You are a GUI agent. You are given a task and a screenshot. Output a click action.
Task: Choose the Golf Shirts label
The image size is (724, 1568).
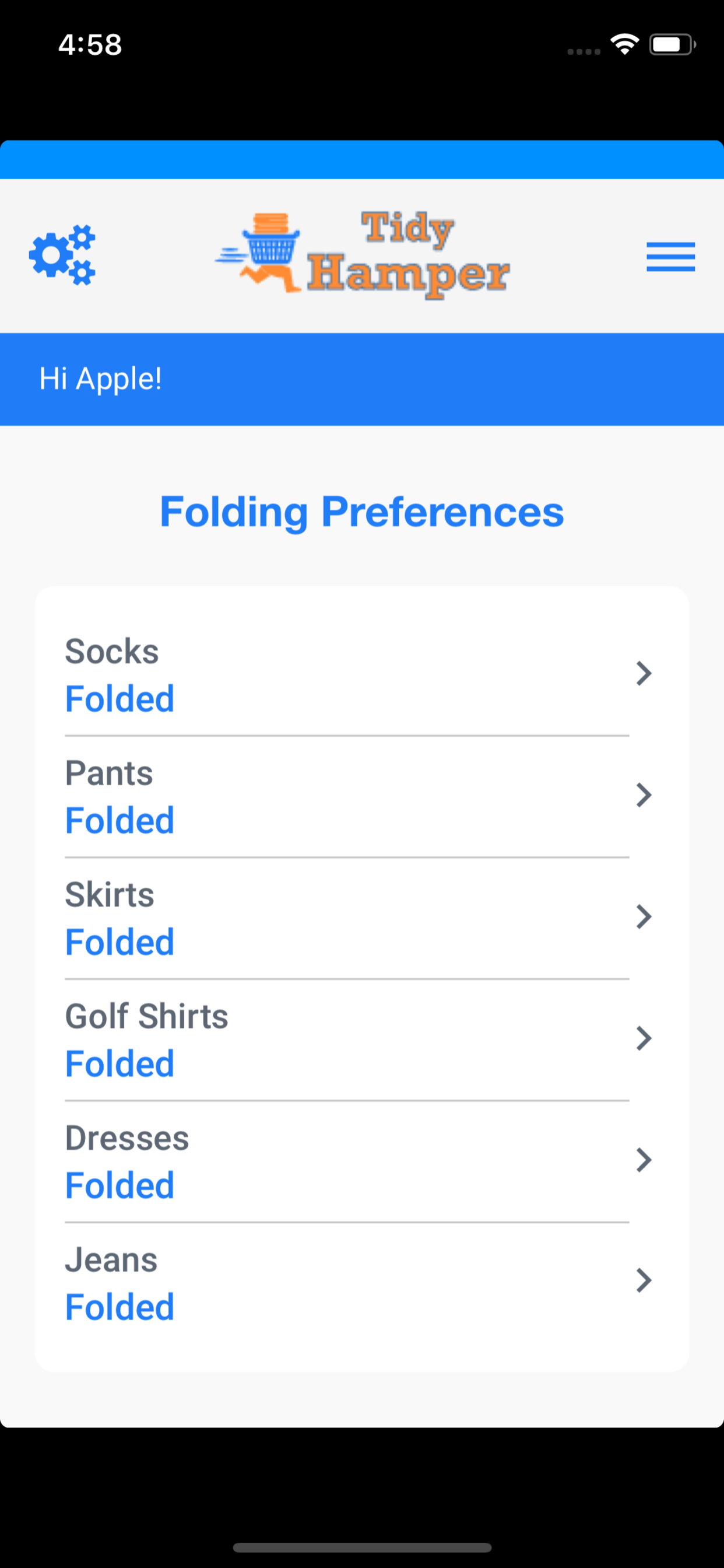click(147, 1017)
